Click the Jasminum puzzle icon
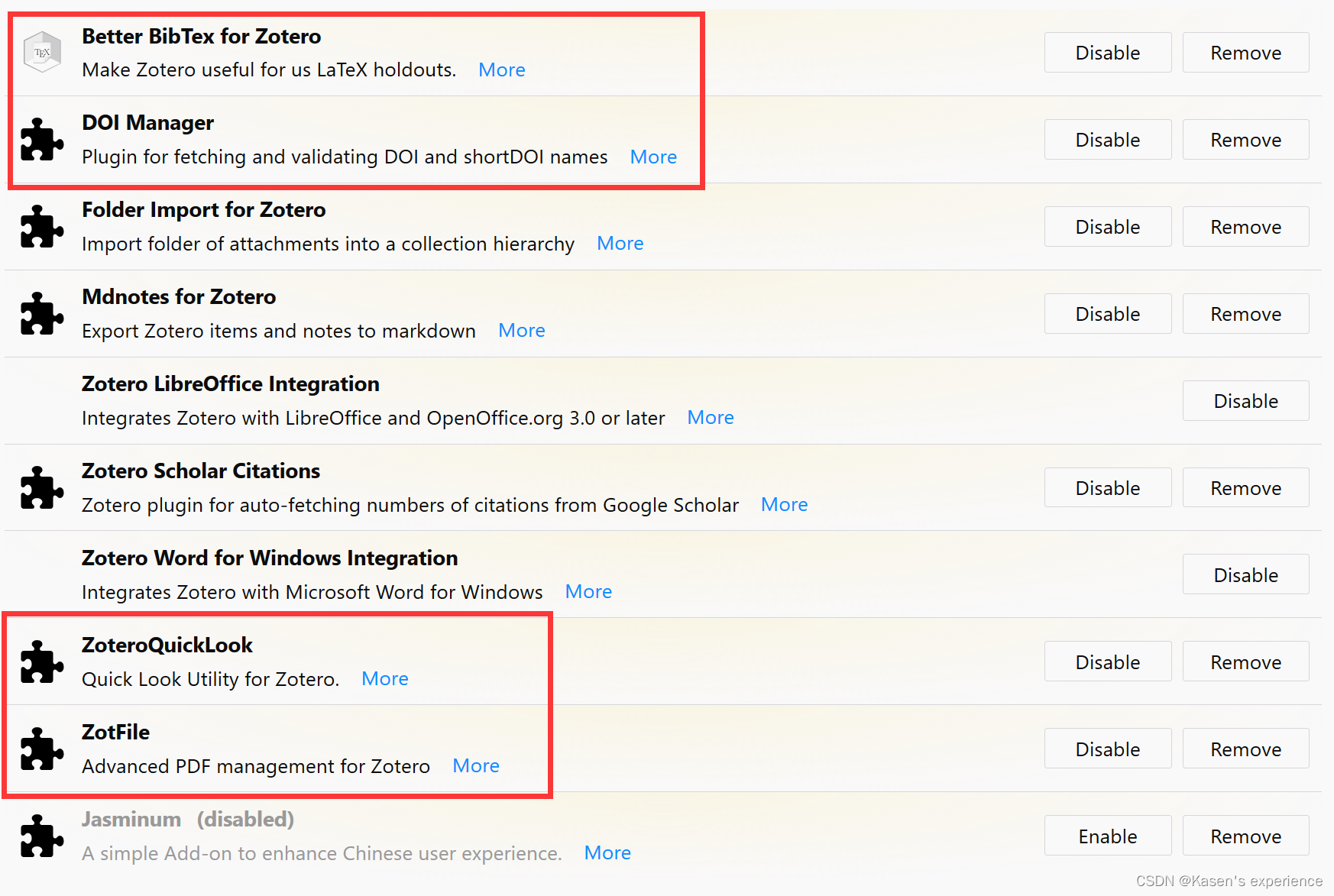The width and height of the screenshot is (1334, 896). click(42, 836)
